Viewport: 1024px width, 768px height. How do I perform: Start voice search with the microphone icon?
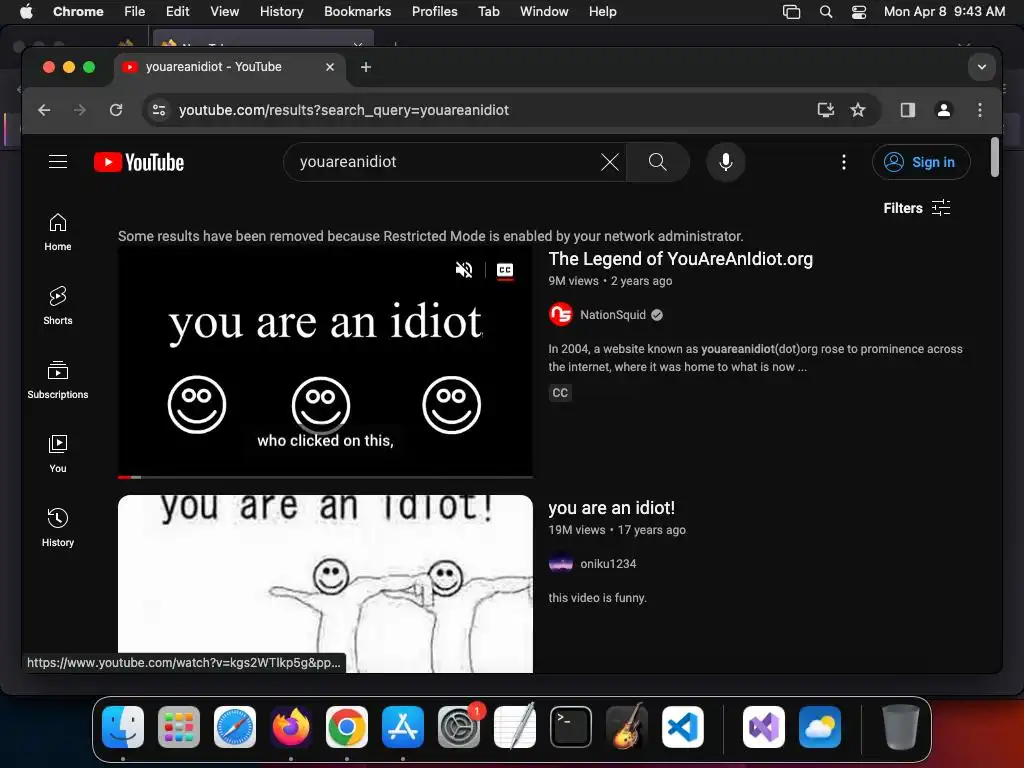726,162
